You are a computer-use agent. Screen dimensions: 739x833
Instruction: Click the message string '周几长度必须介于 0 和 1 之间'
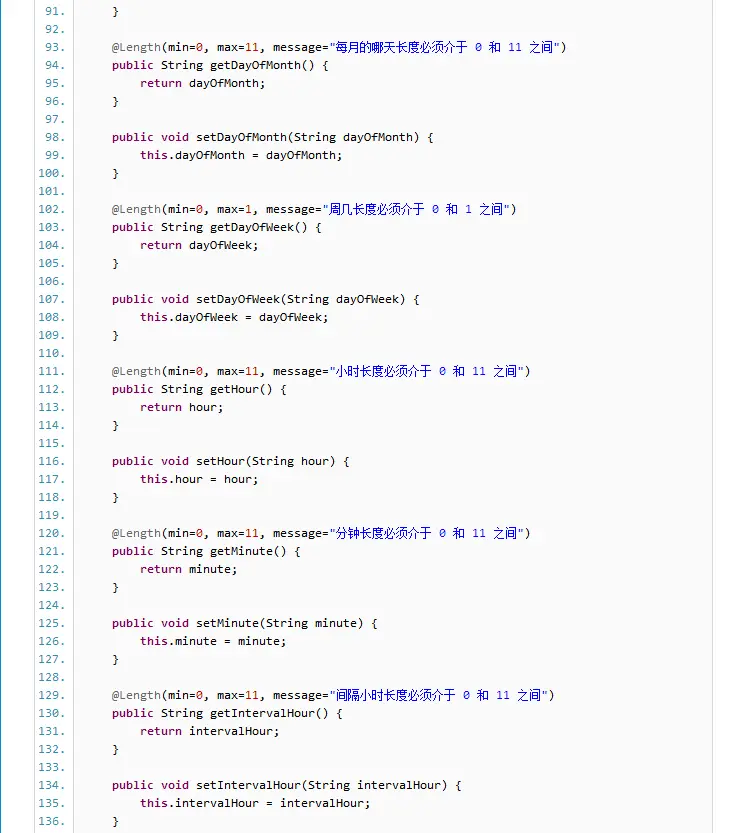pos(416,209)
